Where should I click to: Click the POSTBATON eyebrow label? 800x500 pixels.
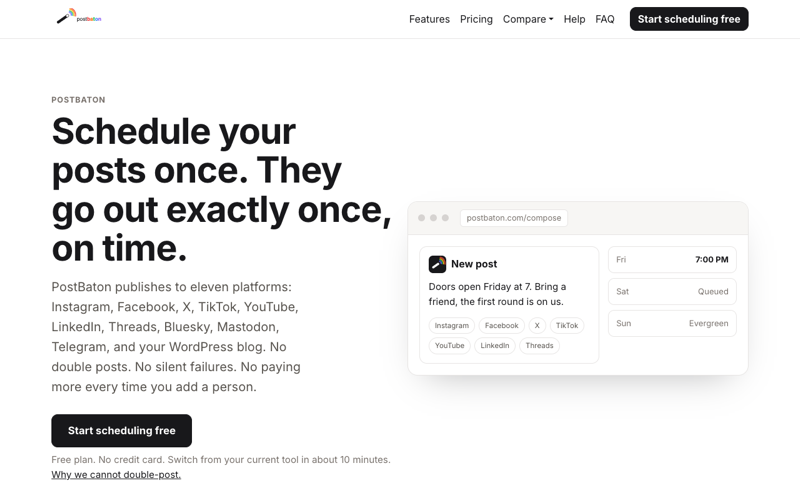(x=78, y=100)
